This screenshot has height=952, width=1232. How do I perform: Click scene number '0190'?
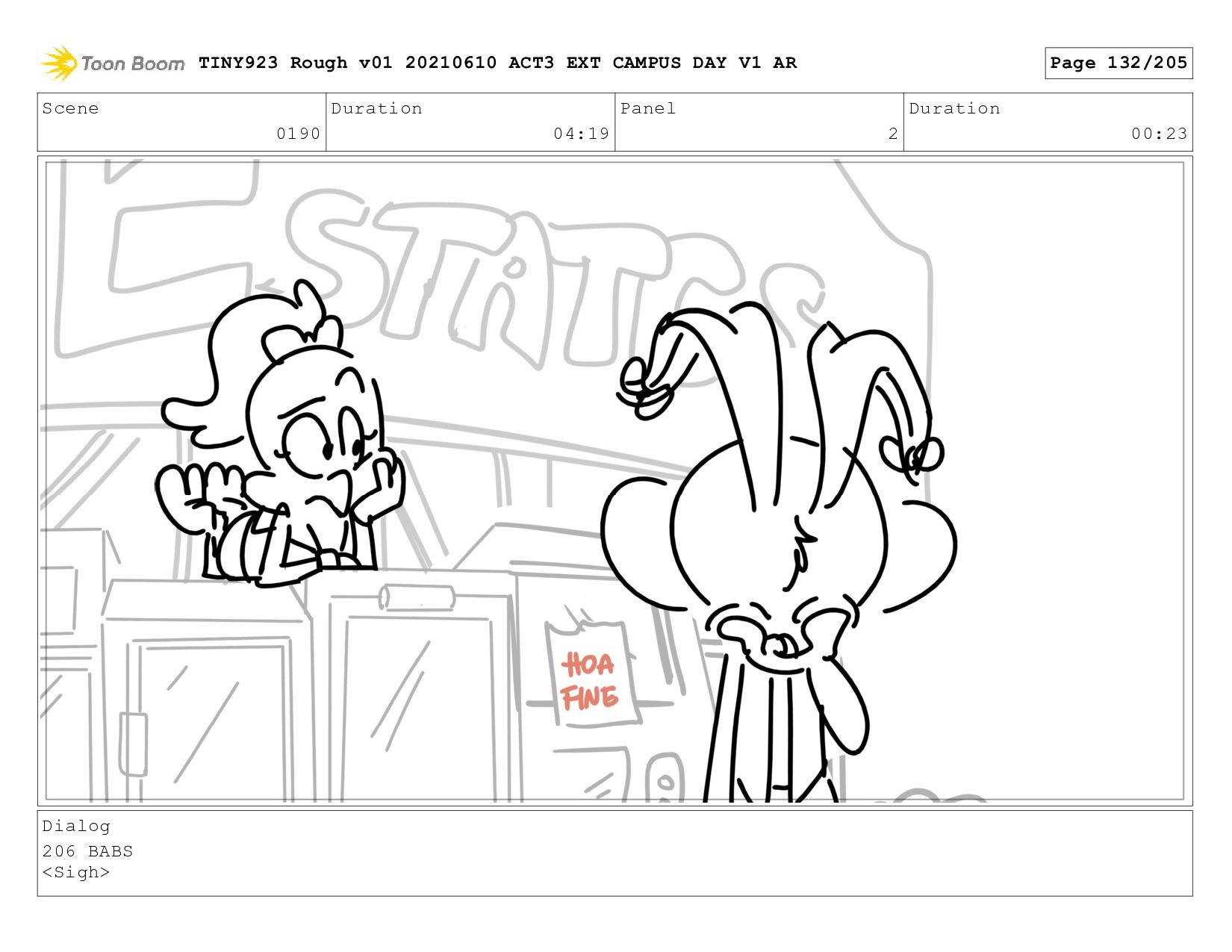(x=298, y=134)
